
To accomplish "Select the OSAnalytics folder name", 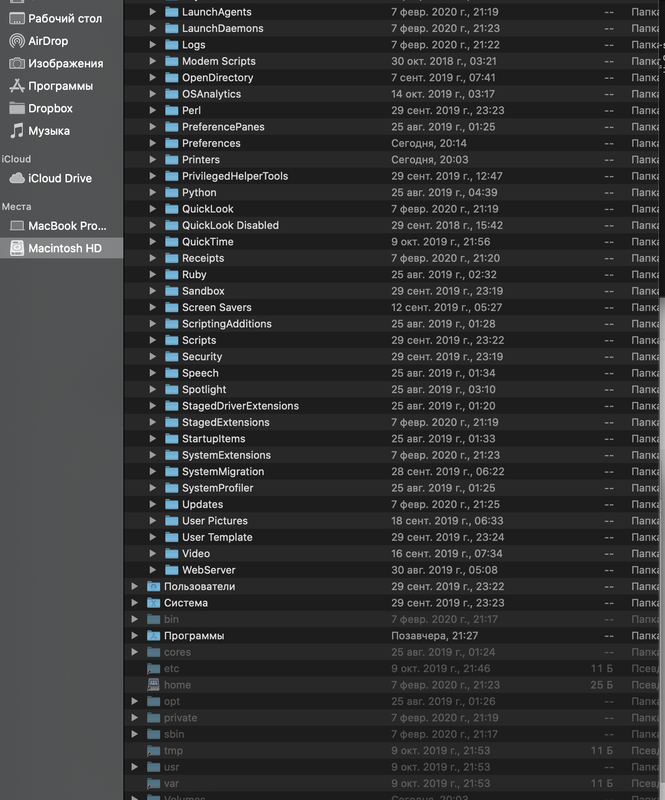I will (211, 94).
